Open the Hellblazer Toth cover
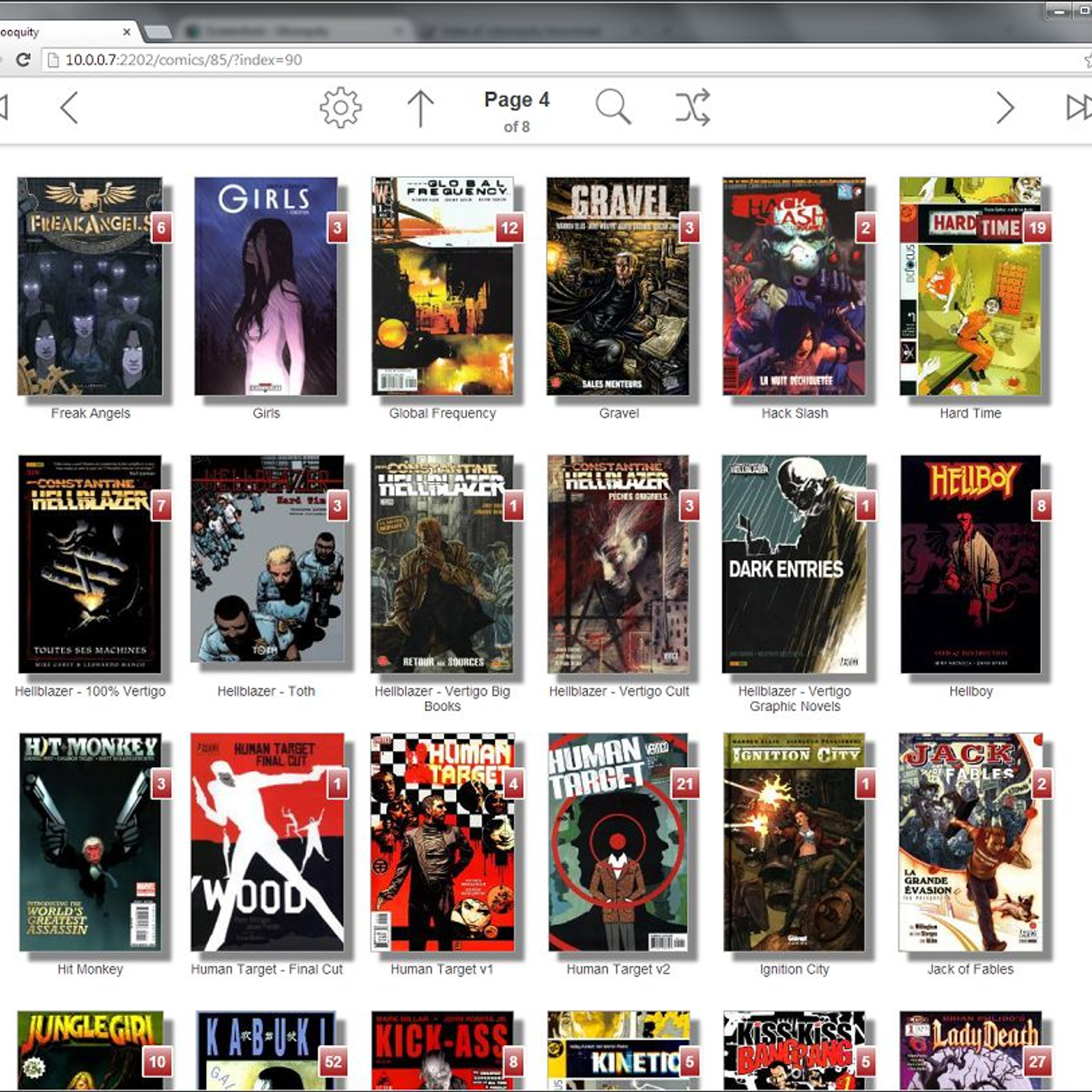Image resolution: width=1092 pixels, height=1092 pixels. point(267,559)
